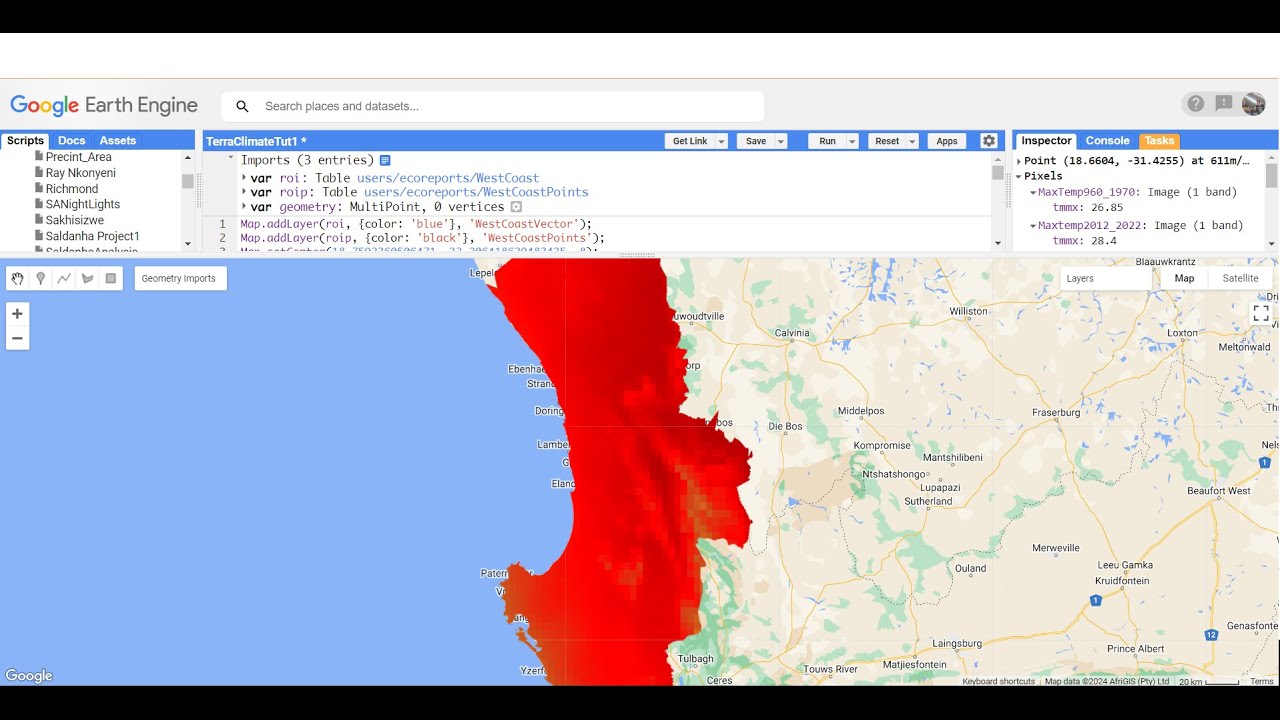
Task: Click the Reset button
Action: pyautogui.click(x=887, y=141)
